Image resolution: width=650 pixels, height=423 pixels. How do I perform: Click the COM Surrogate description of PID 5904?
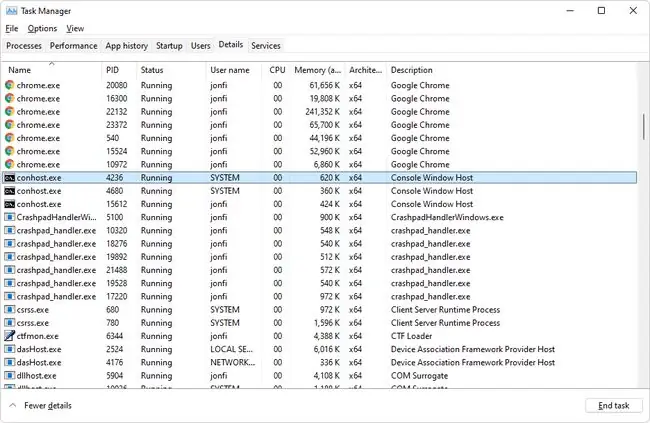pos(419,376)
